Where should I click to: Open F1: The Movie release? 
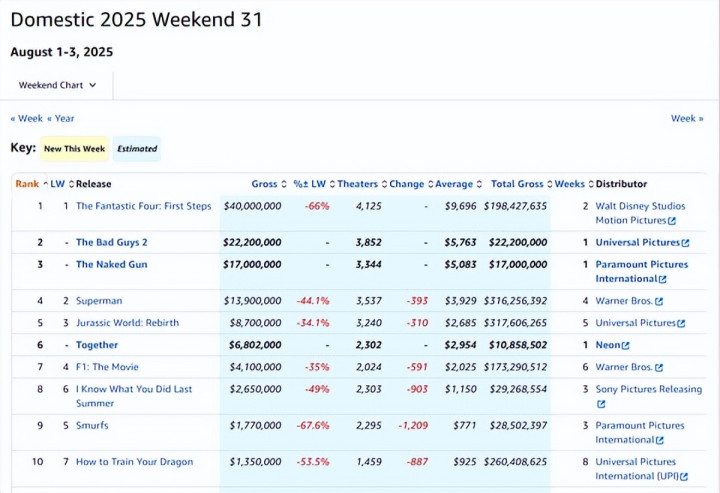(x=107, y=367)
